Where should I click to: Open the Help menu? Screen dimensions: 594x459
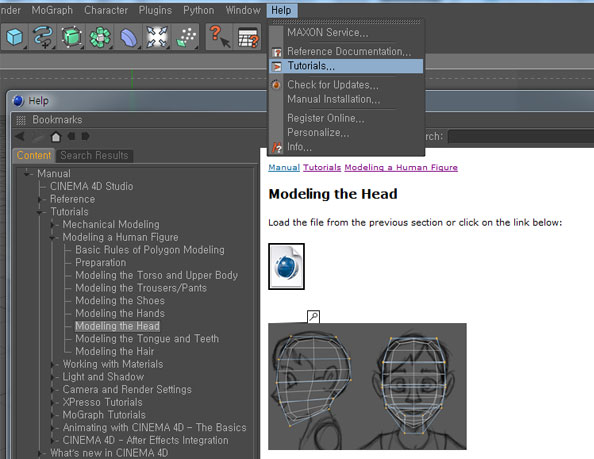click(x=281, y=10)
